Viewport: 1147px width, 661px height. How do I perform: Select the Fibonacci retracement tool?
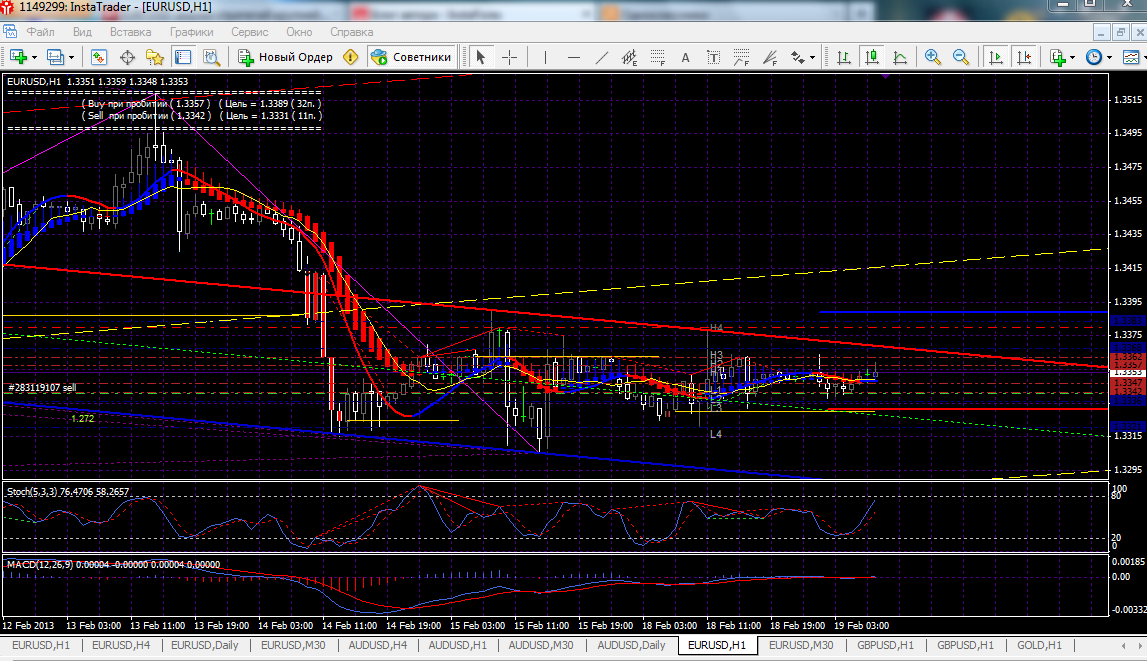coord(658,57)
